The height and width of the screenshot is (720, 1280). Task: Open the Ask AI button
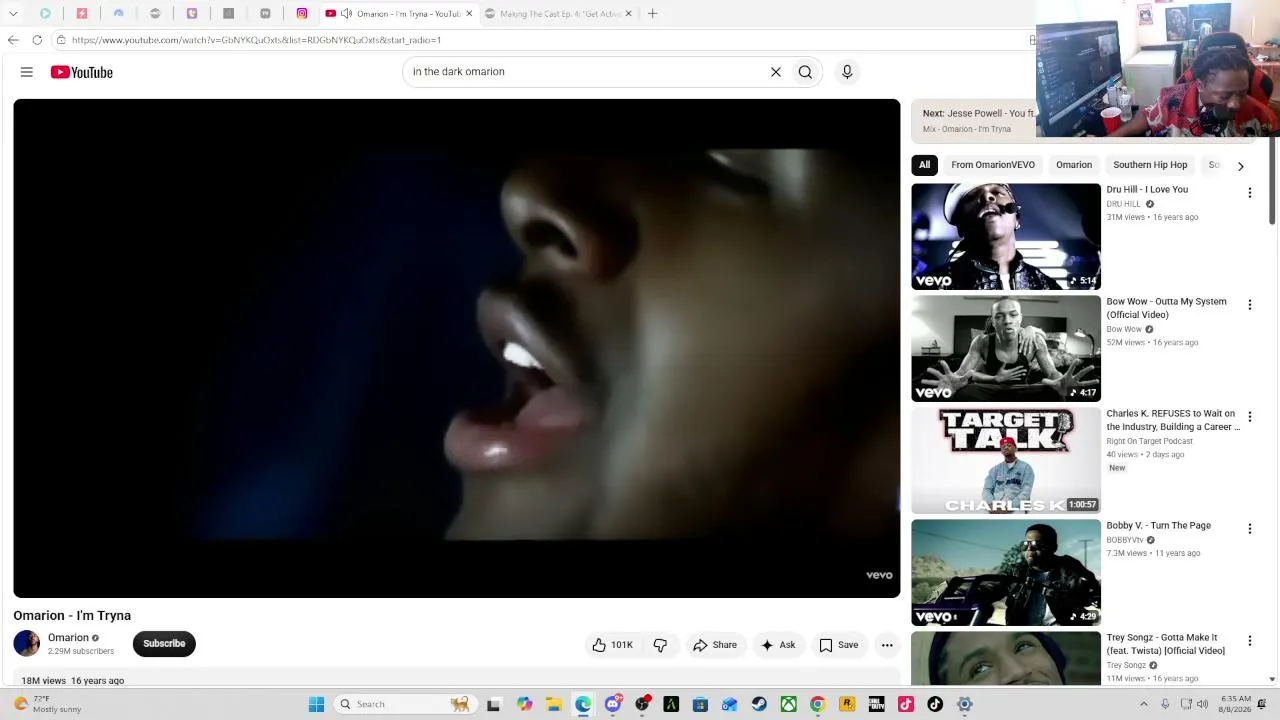778,645
